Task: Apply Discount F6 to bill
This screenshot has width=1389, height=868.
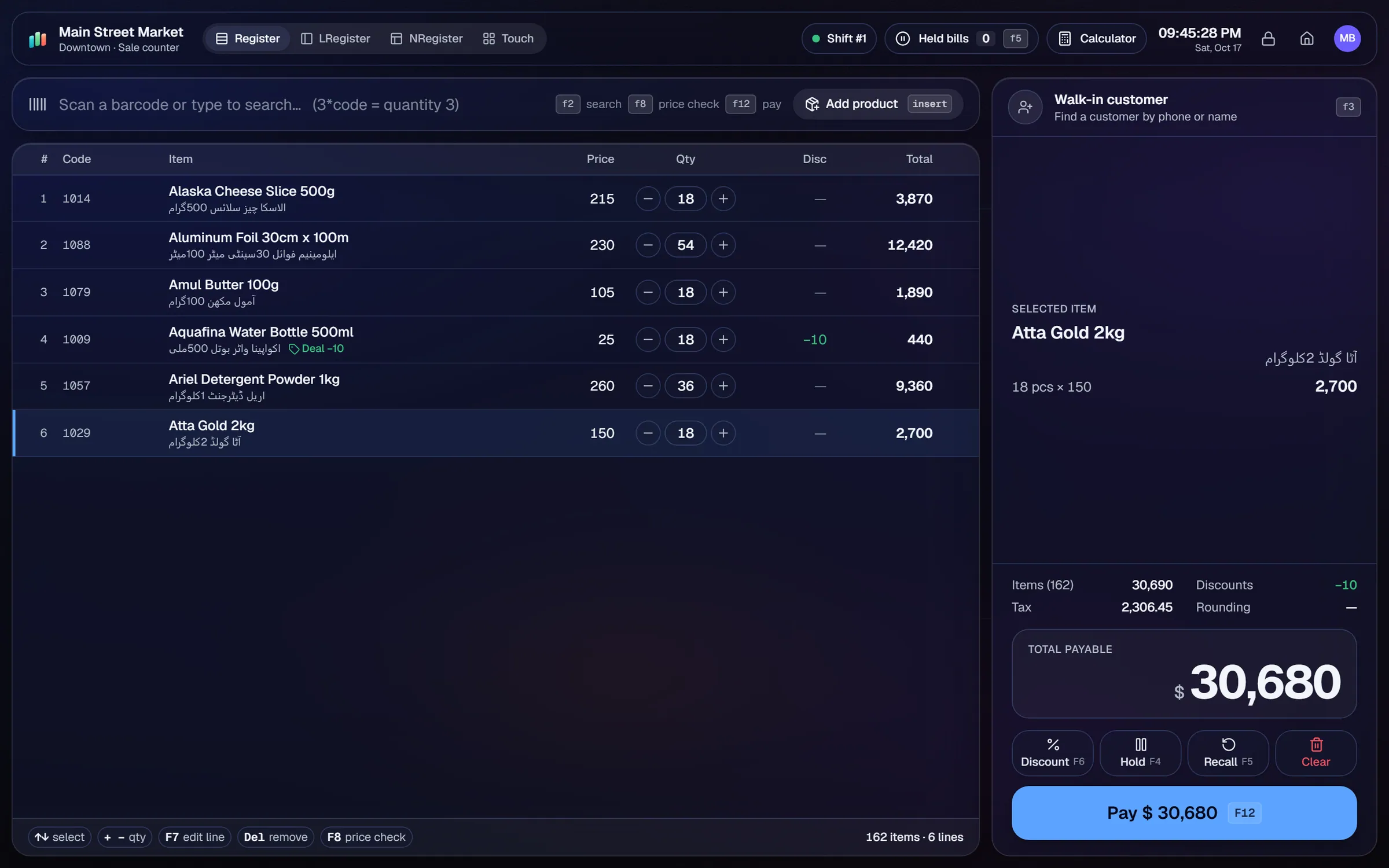Action: point(1052,753)
